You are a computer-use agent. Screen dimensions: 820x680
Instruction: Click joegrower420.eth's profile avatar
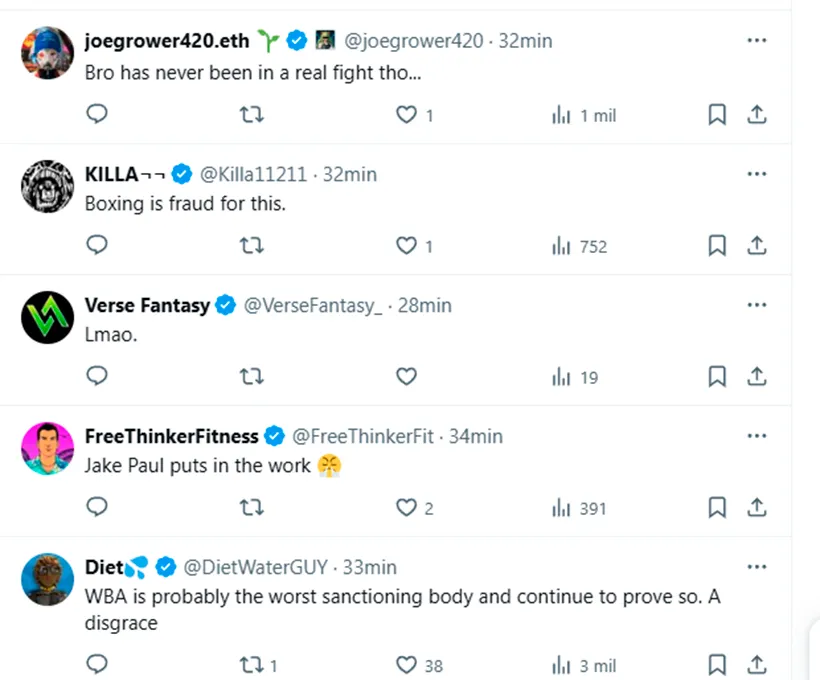pyautogui.click(x=48, y=53)
